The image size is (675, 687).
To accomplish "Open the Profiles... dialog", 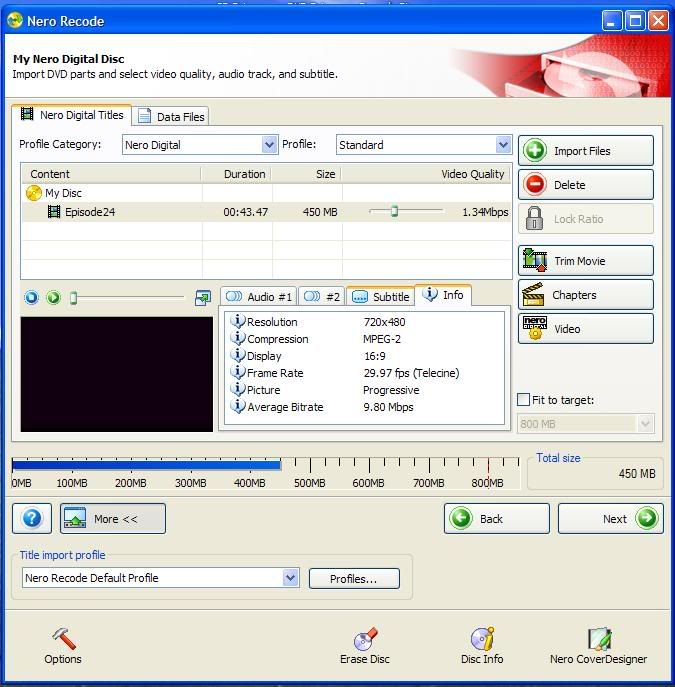I will [x=354, y=579].
